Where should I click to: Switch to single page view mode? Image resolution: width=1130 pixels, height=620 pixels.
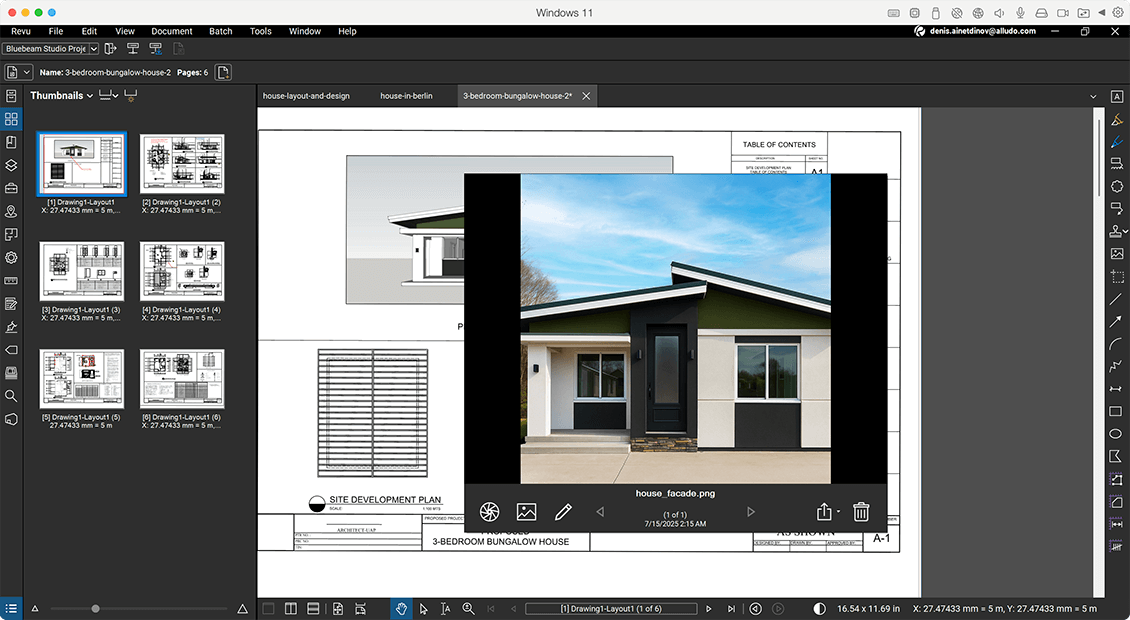(x=267, y=608)
